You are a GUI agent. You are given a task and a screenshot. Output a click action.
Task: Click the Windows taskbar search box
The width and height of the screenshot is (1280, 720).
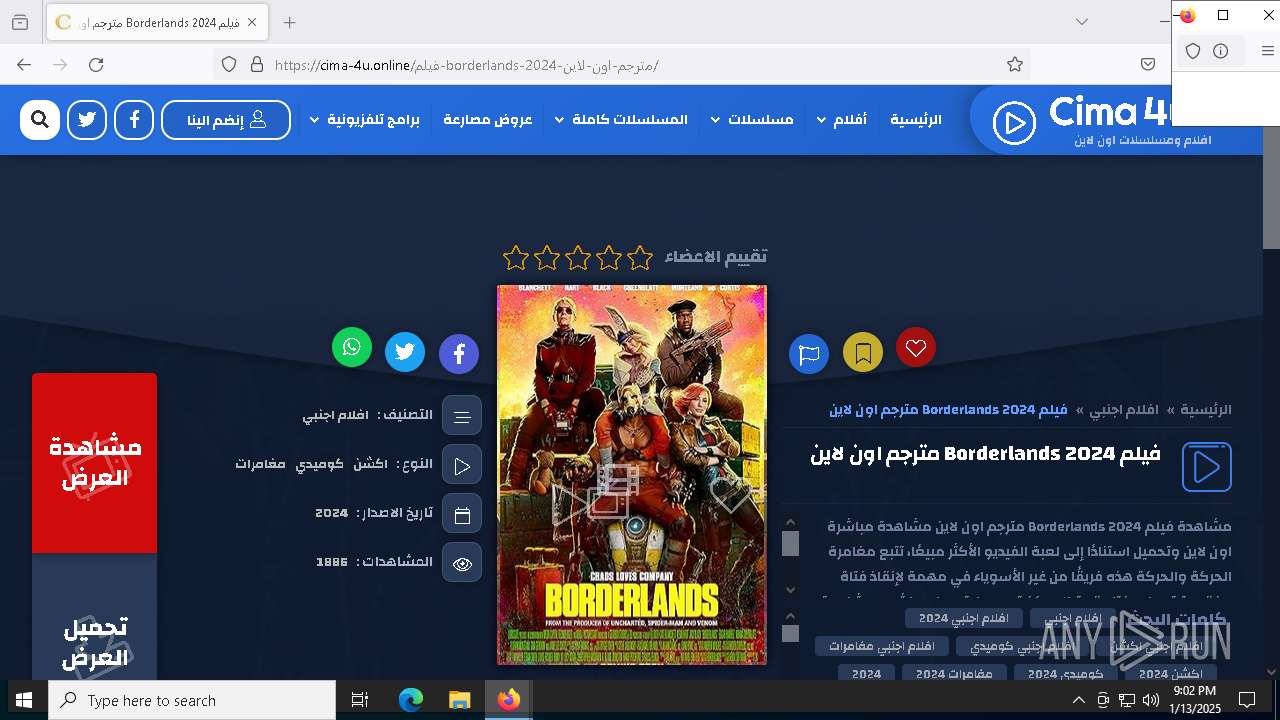(192, 700)
